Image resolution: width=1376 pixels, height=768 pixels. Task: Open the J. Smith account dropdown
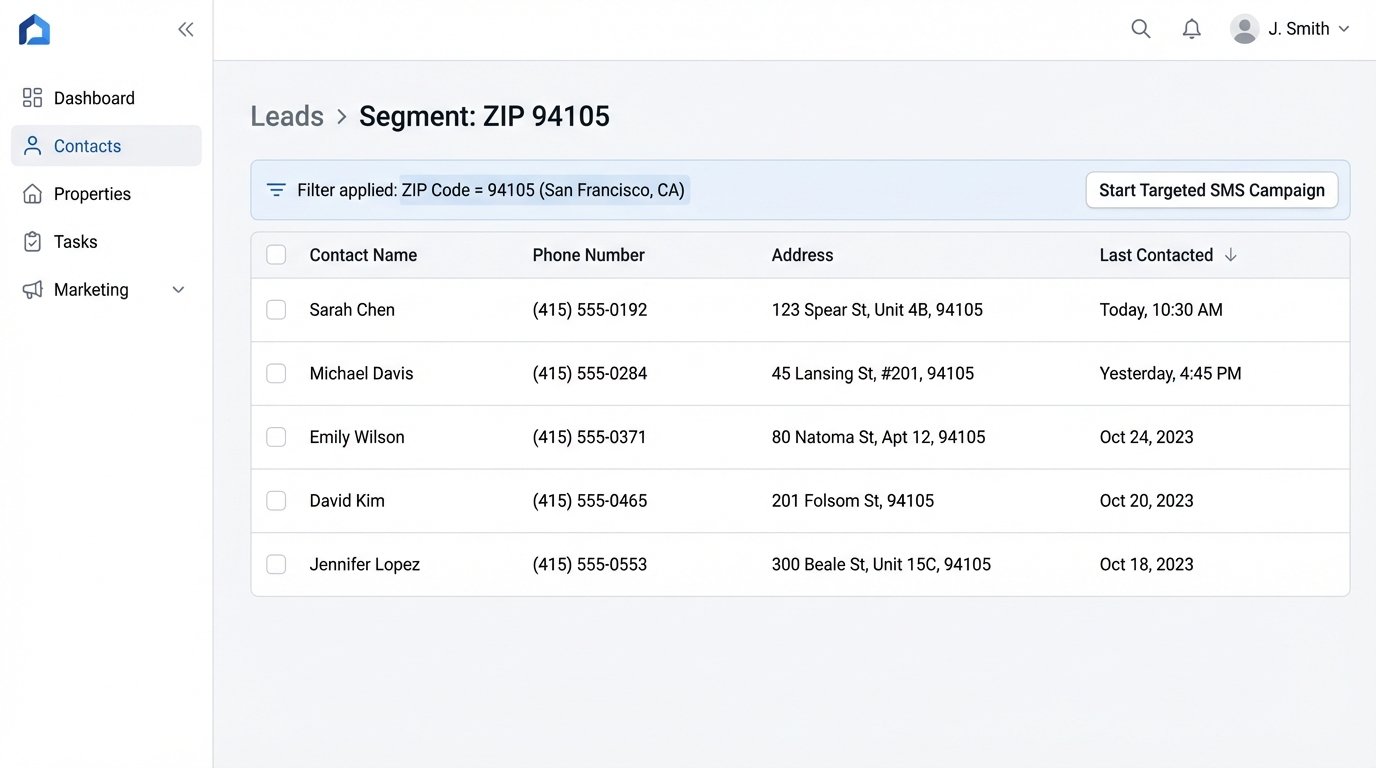pos(1343,28)
